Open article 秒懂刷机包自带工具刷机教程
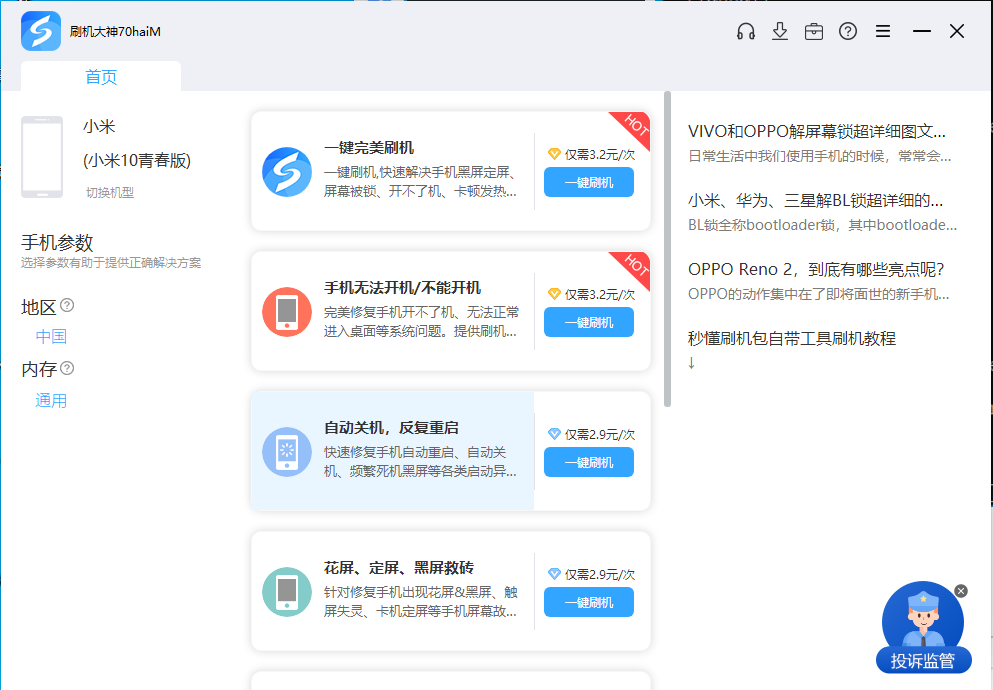This screenshot has width=993, height=690. [792, 338]
